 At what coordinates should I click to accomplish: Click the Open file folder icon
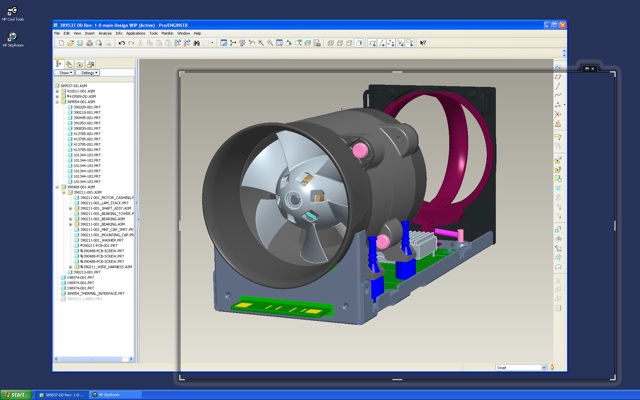70,43
